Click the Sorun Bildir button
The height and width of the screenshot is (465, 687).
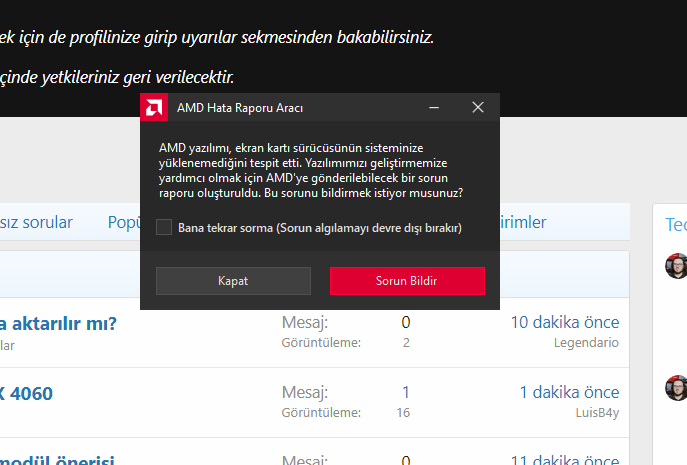click(x=407, y=281)
